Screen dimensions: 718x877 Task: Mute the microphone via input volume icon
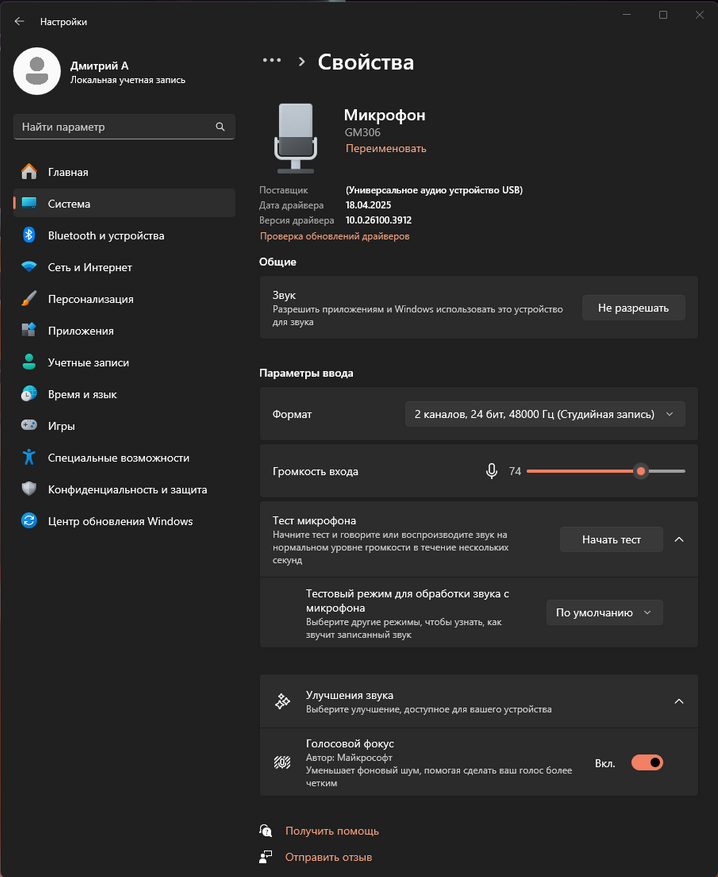[491, 471]
